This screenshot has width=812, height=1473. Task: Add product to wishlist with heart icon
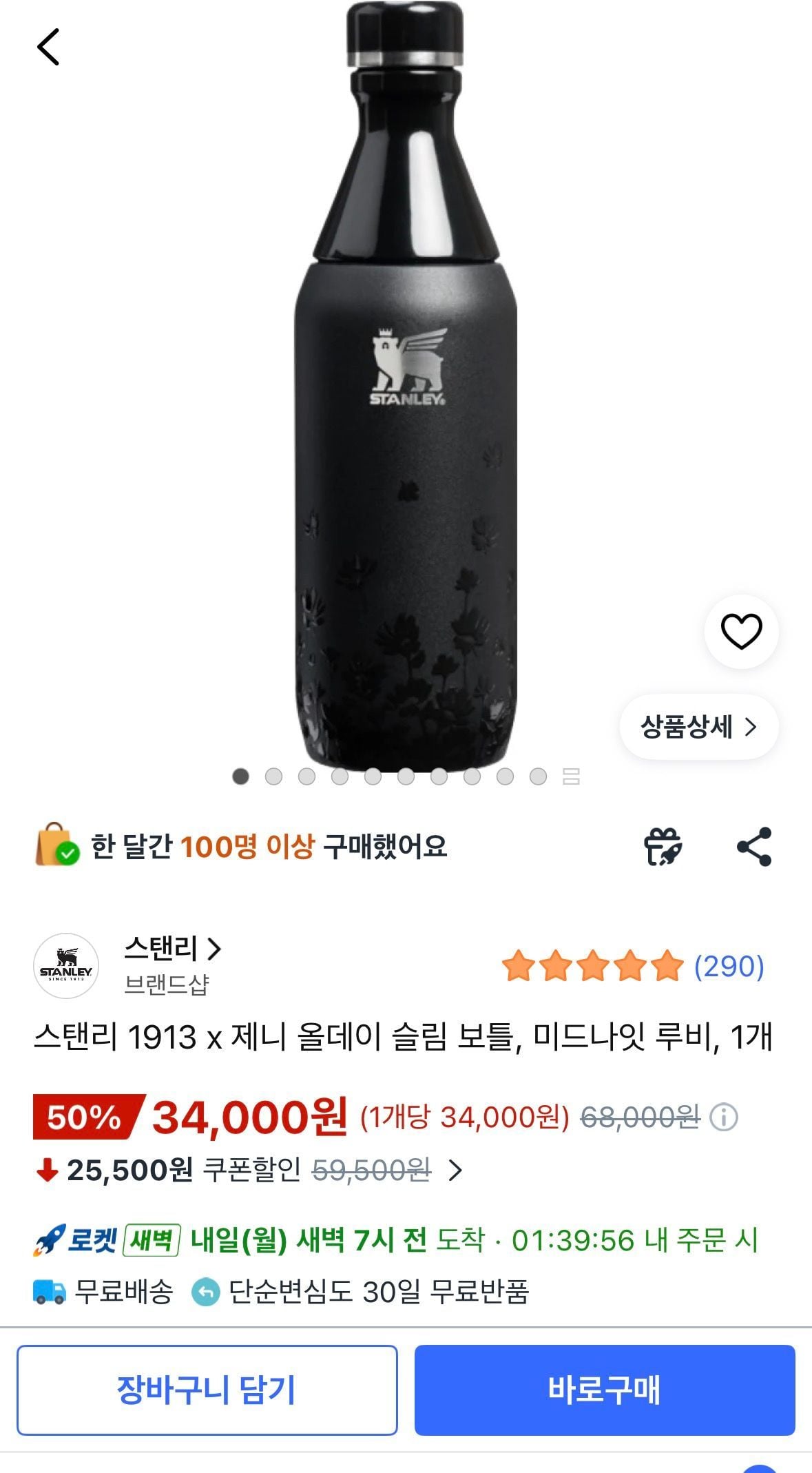(741, 631)
